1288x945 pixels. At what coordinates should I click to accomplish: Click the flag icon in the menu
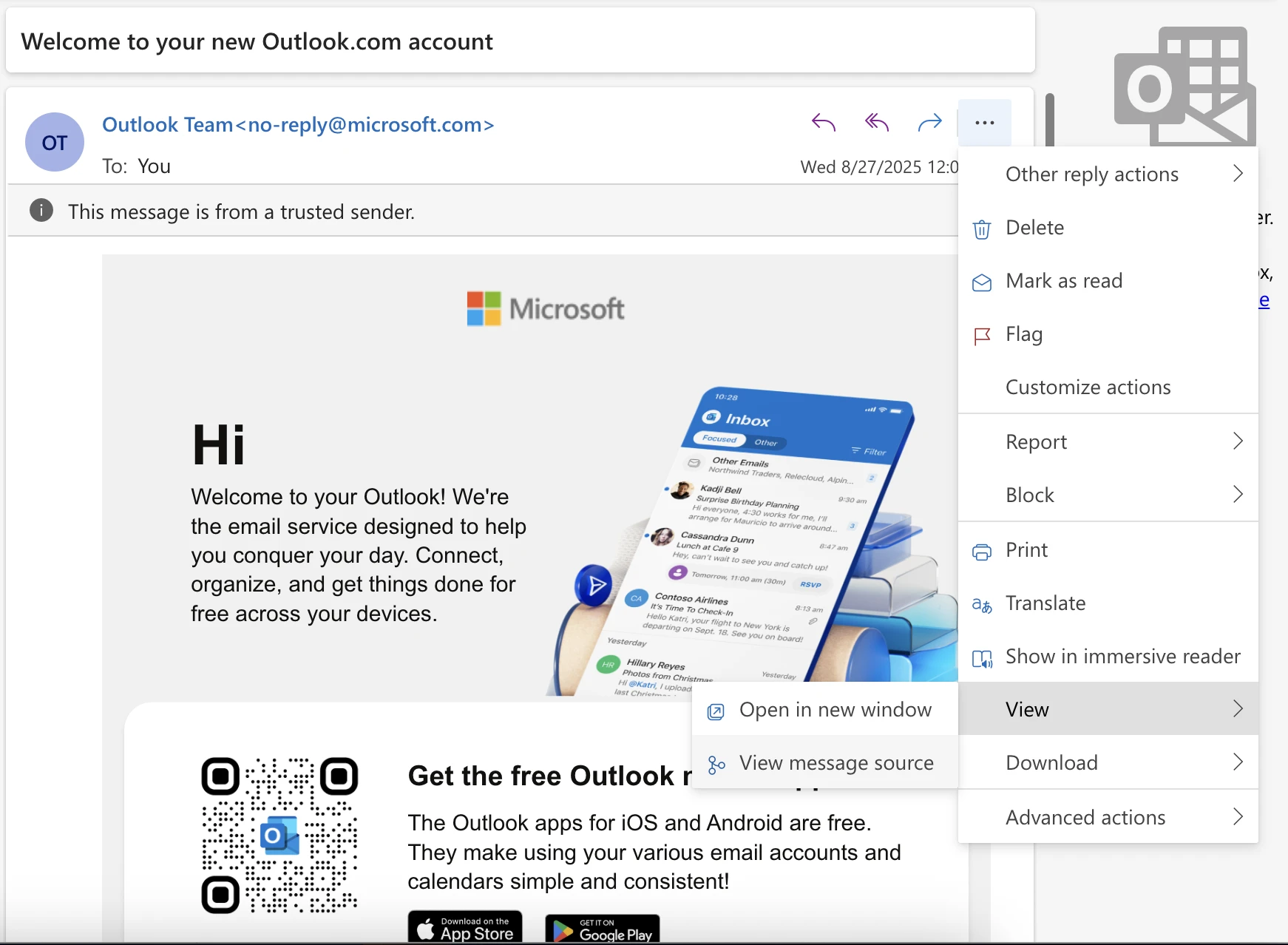tap(981, 336)
